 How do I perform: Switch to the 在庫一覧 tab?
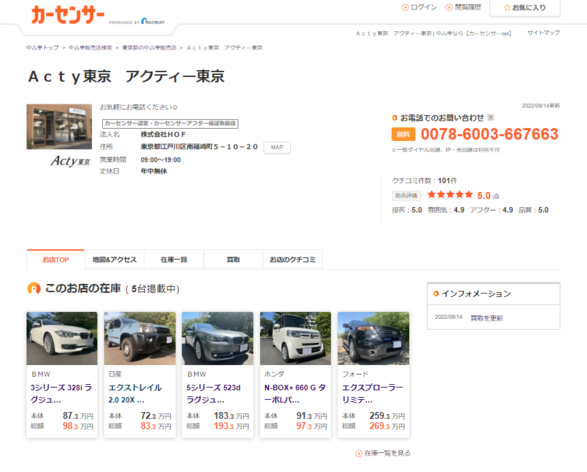point(174,259)
